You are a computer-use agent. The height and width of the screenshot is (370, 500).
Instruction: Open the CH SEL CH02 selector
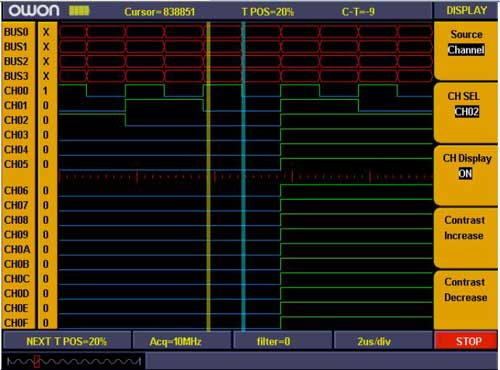pos(466,112)
